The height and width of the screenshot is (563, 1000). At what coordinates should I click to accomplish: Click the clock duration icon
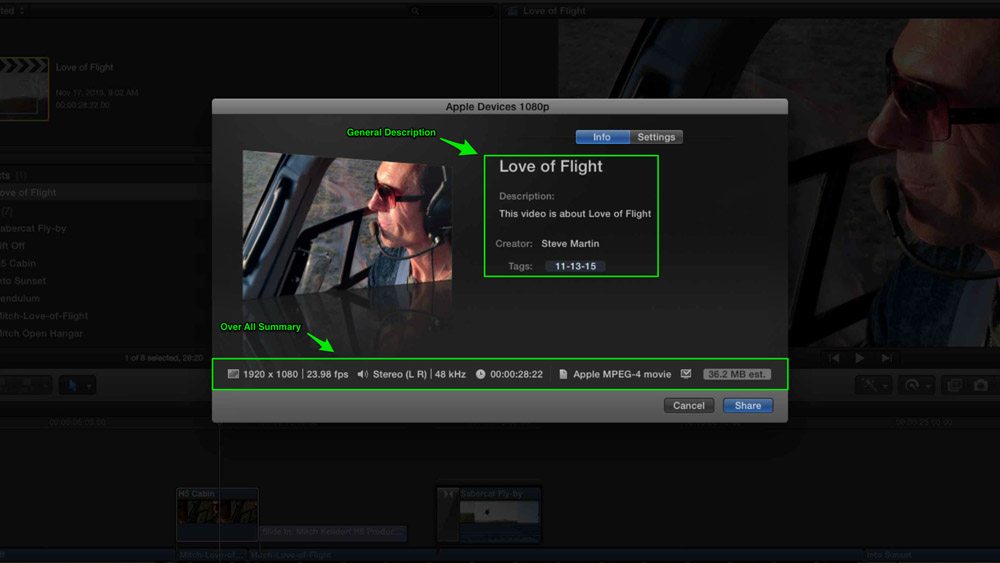480,374
